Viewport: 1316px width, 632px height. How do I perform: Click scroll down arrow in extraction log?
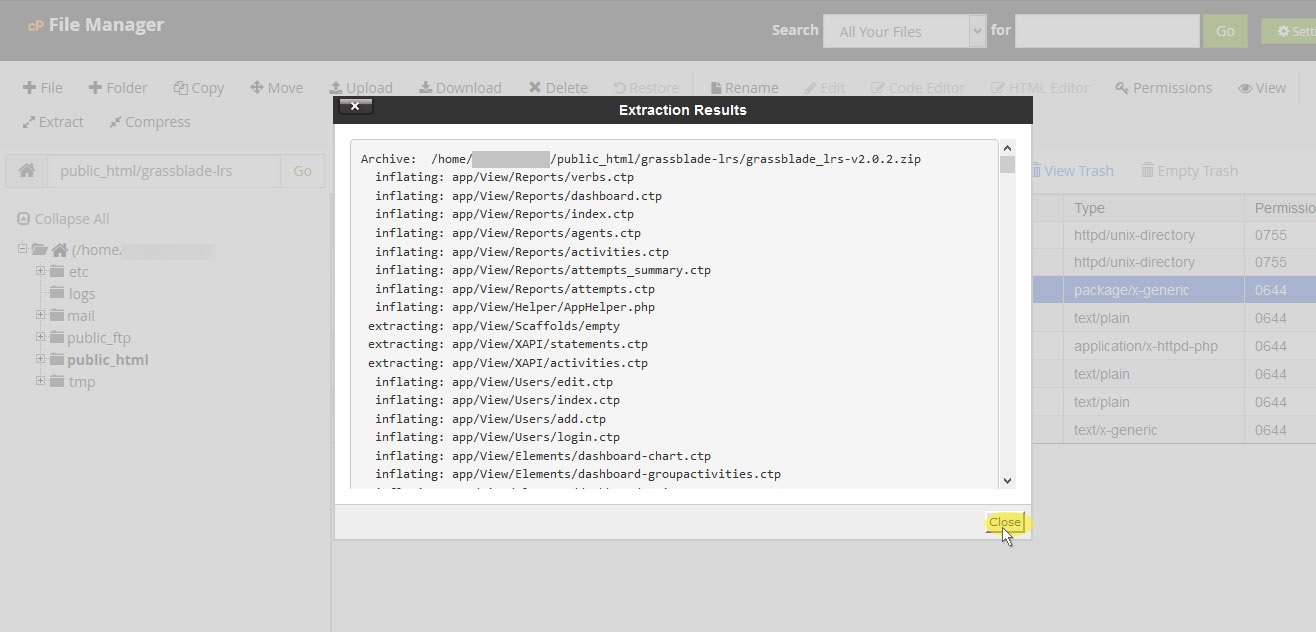tap(1007, 481)
